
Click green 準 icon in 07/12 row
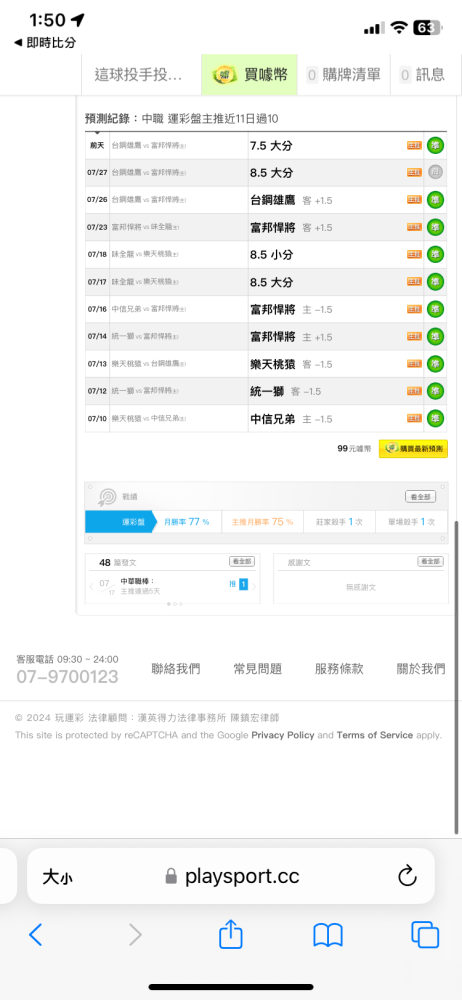point(436,390)
